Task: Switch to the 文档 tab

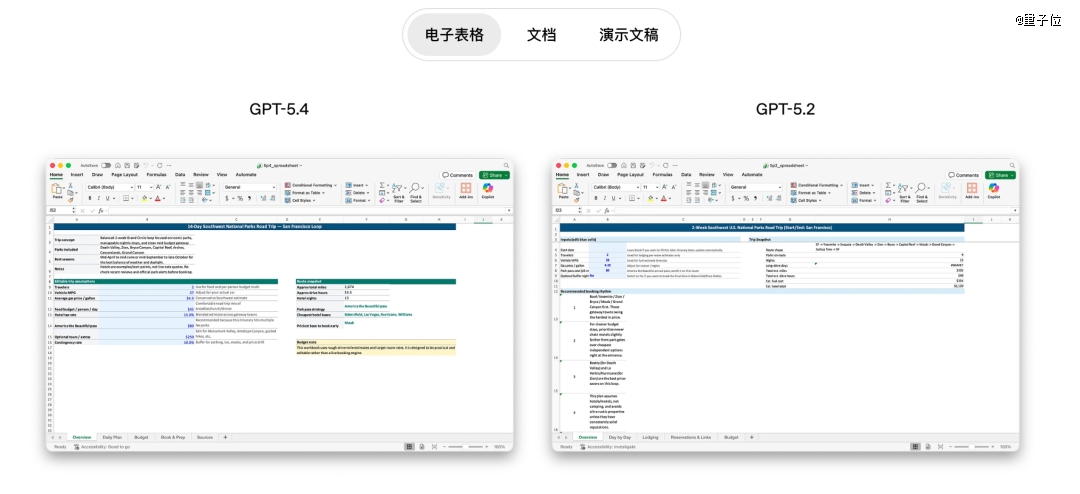Action: click(541, 35)
